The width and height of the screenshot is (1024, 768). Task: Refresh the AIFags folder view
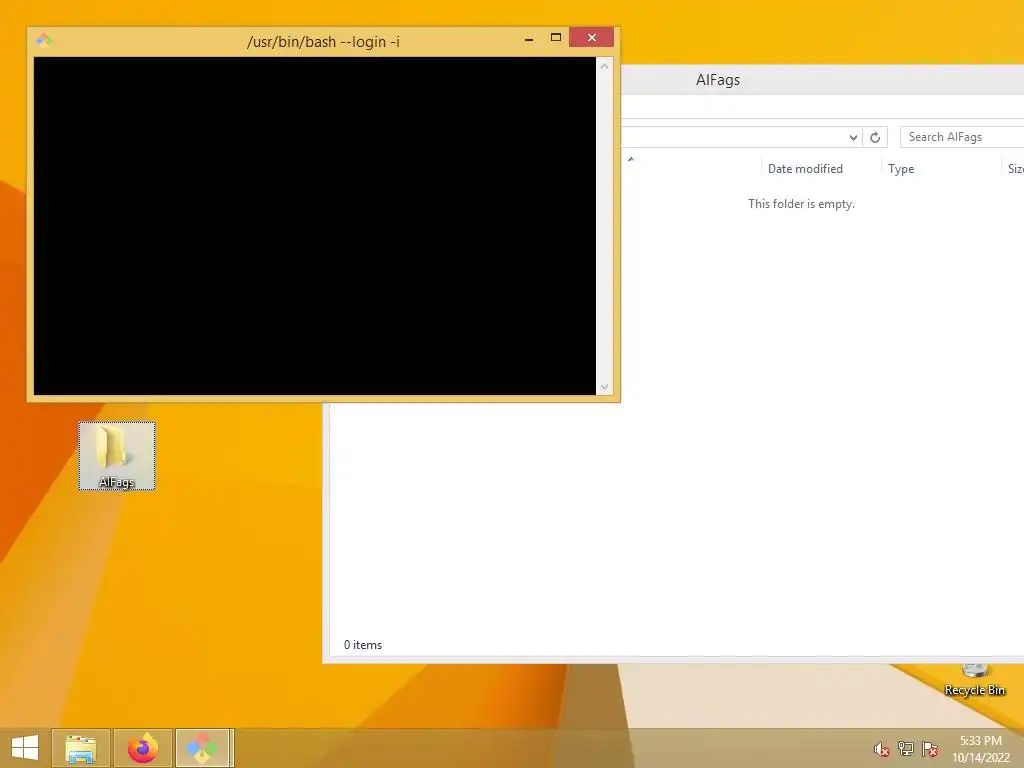875,137
